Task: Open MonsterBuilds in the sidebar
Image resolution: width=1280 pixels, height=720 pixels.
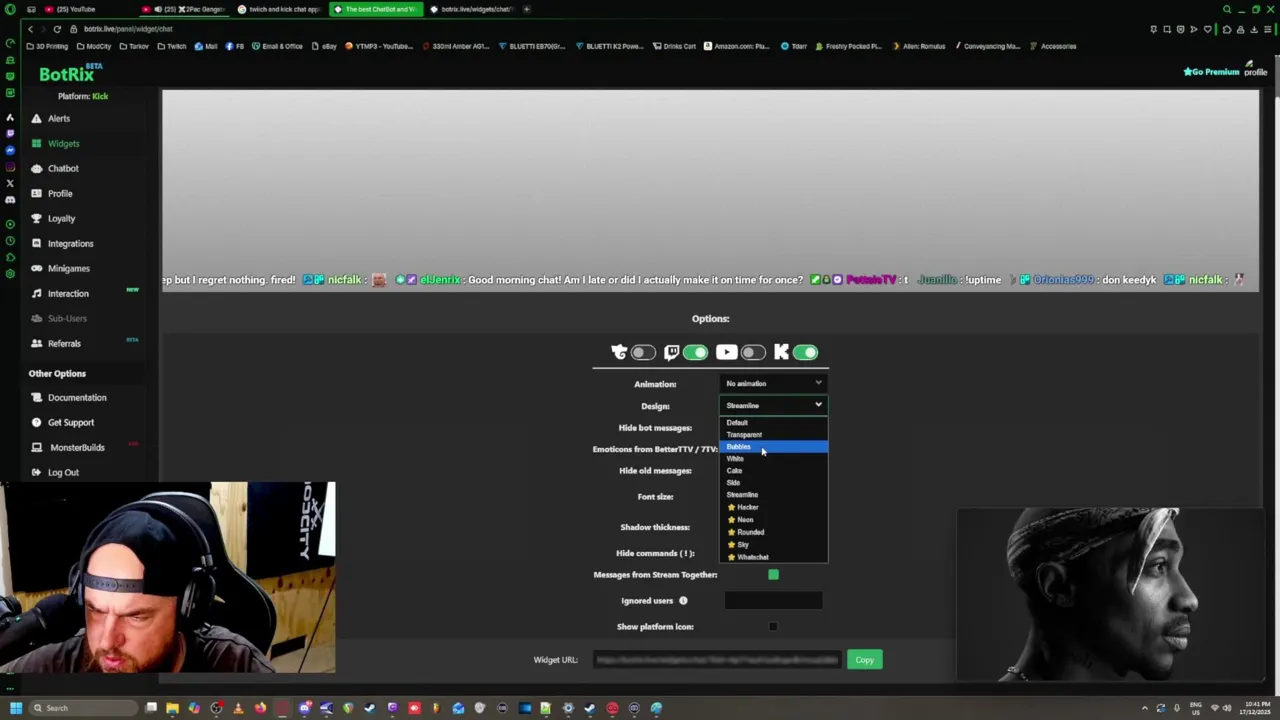Action: coord(77,447)
